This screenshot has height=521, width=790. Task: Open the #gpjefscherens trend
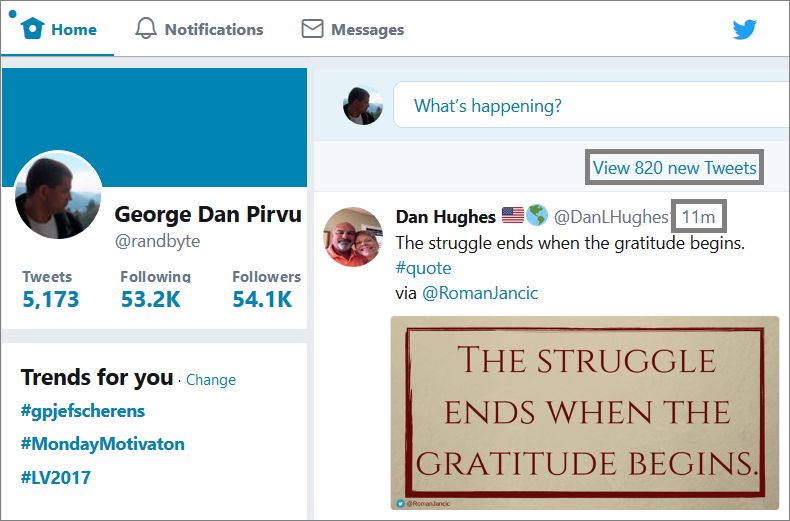pos(83,411)
